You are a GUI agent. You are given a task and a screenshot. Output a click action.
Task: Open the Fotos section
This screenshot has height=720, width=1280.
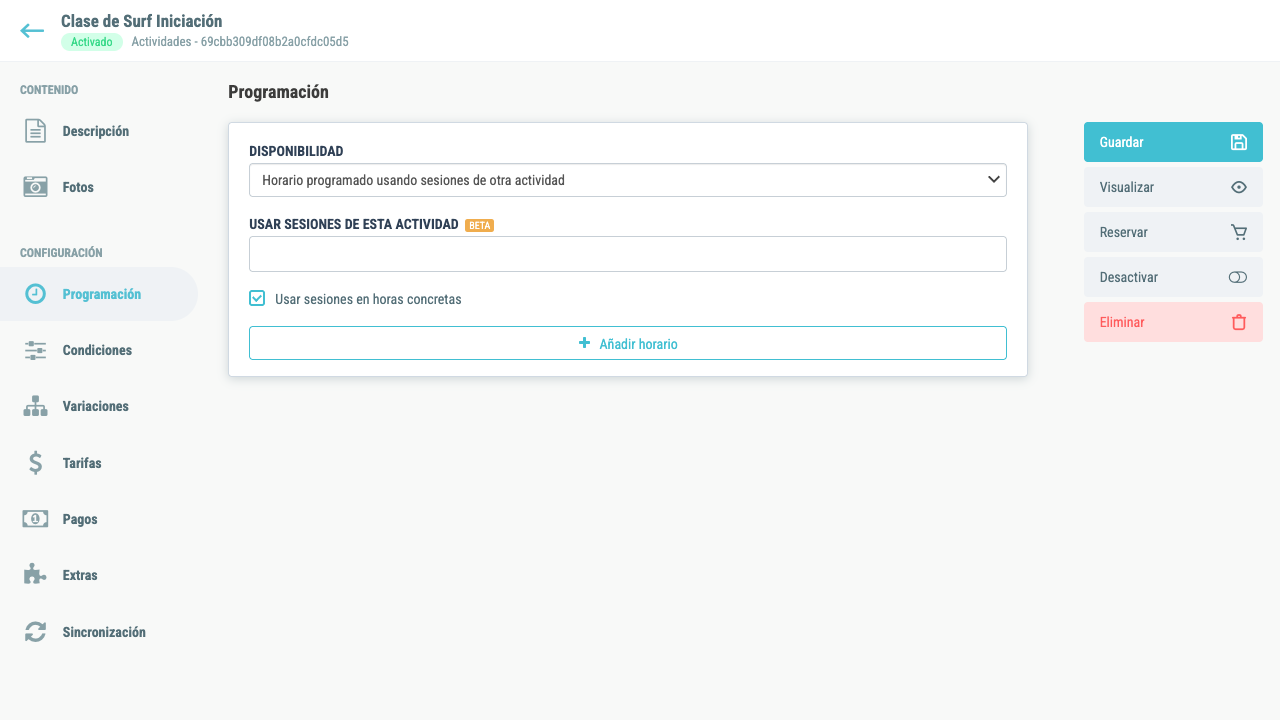[78, 187]
